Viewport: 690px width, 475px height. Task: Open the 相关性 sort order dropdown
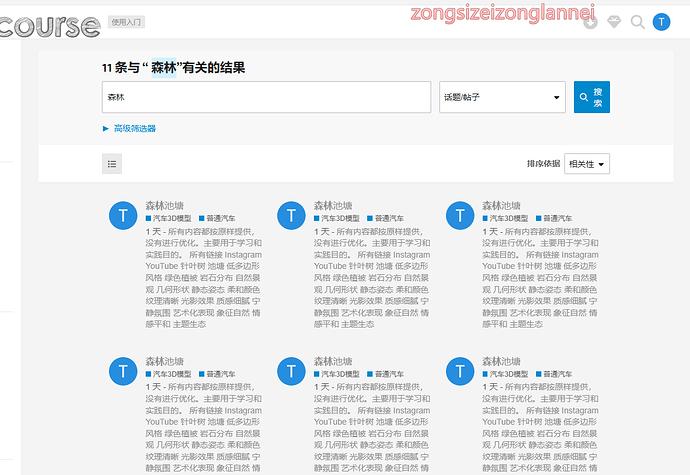pyautogui.click(x=587, y=164)
